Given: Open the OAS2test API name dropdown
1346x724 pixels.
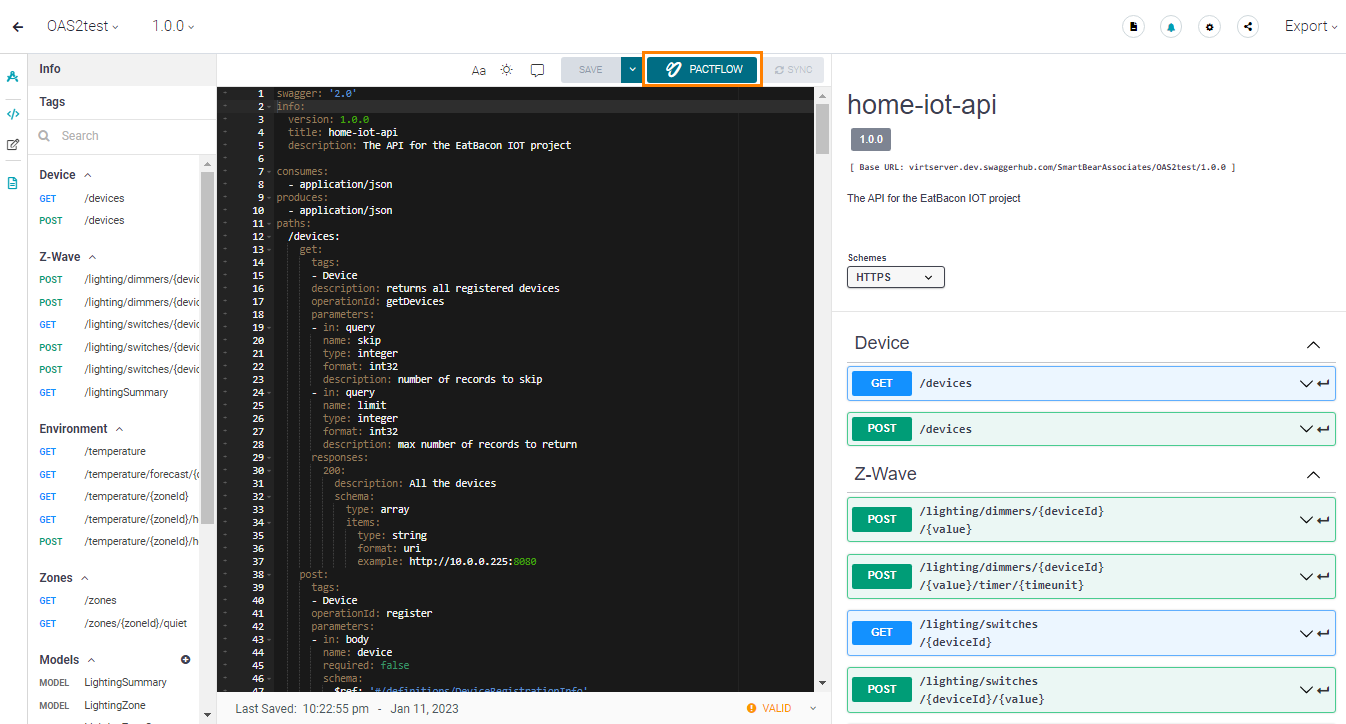Looking at the screenshot, I should 83,27.
